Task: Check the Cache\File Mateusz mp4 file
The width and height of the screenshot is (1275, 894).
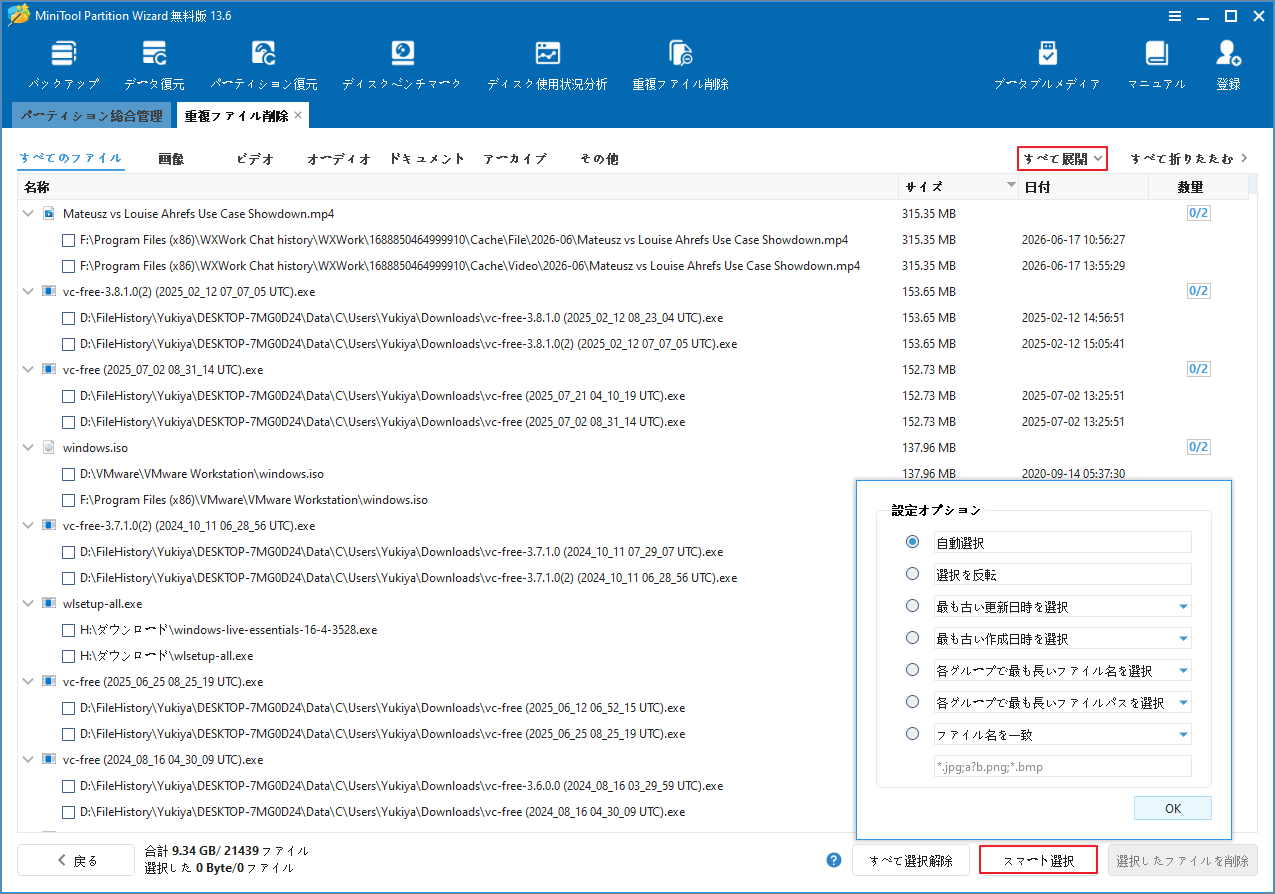Action: pos(68,240)
